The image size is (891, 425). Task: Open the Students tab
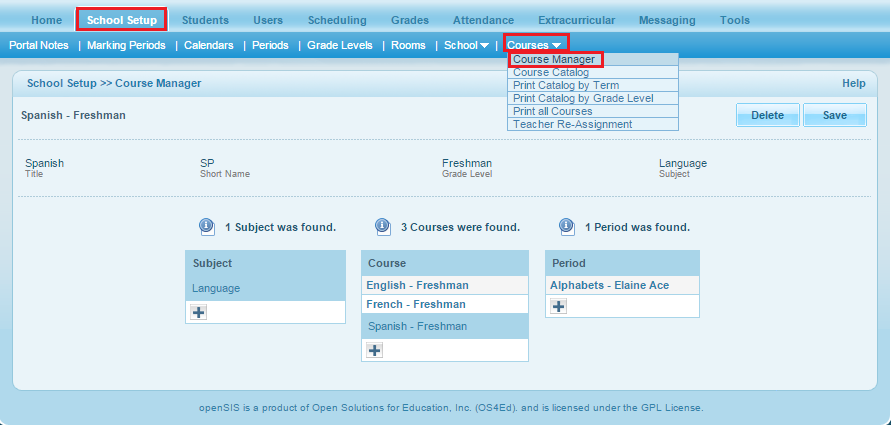[x=205, y=20]
